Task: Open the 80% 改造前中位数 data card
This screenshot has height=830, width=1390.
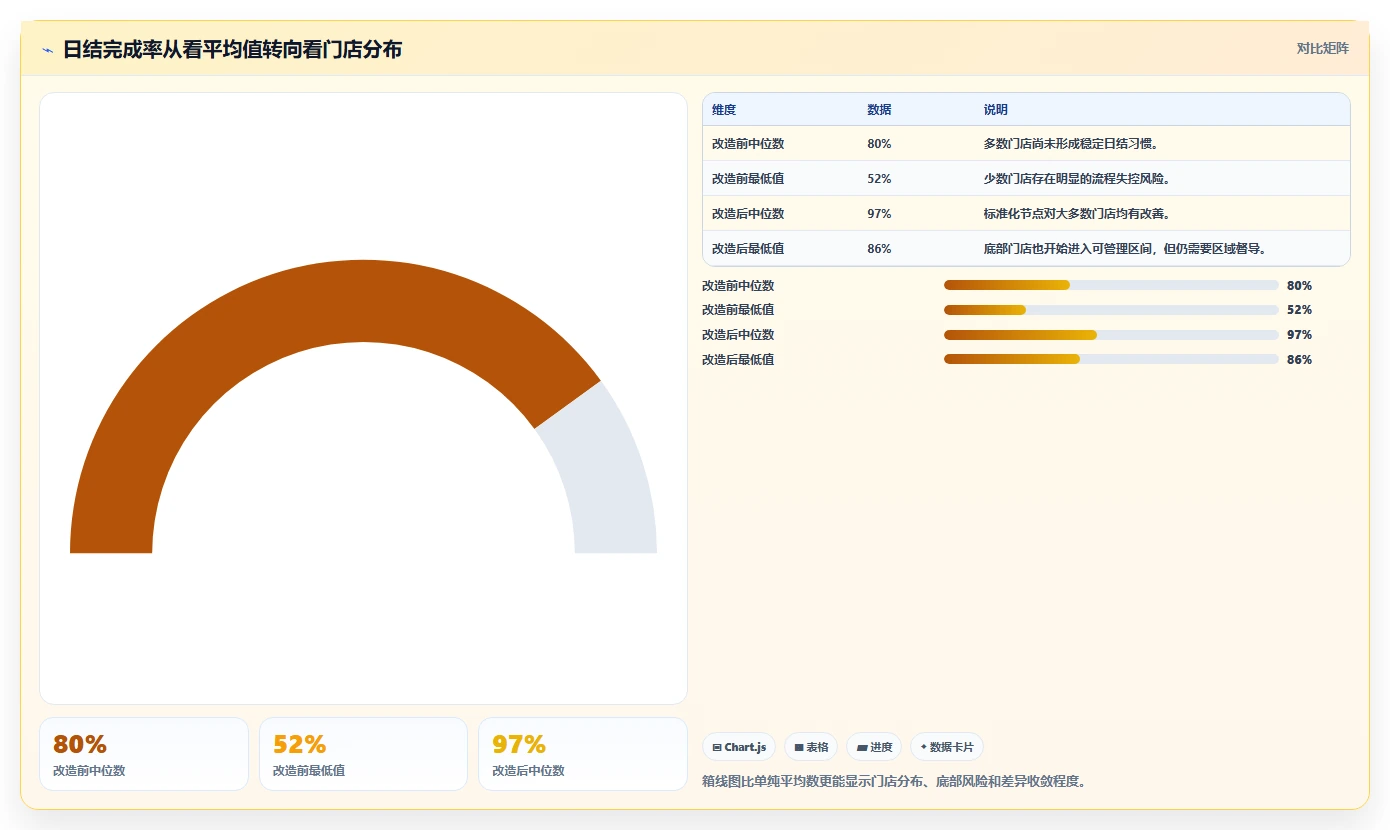Action: 144,754
